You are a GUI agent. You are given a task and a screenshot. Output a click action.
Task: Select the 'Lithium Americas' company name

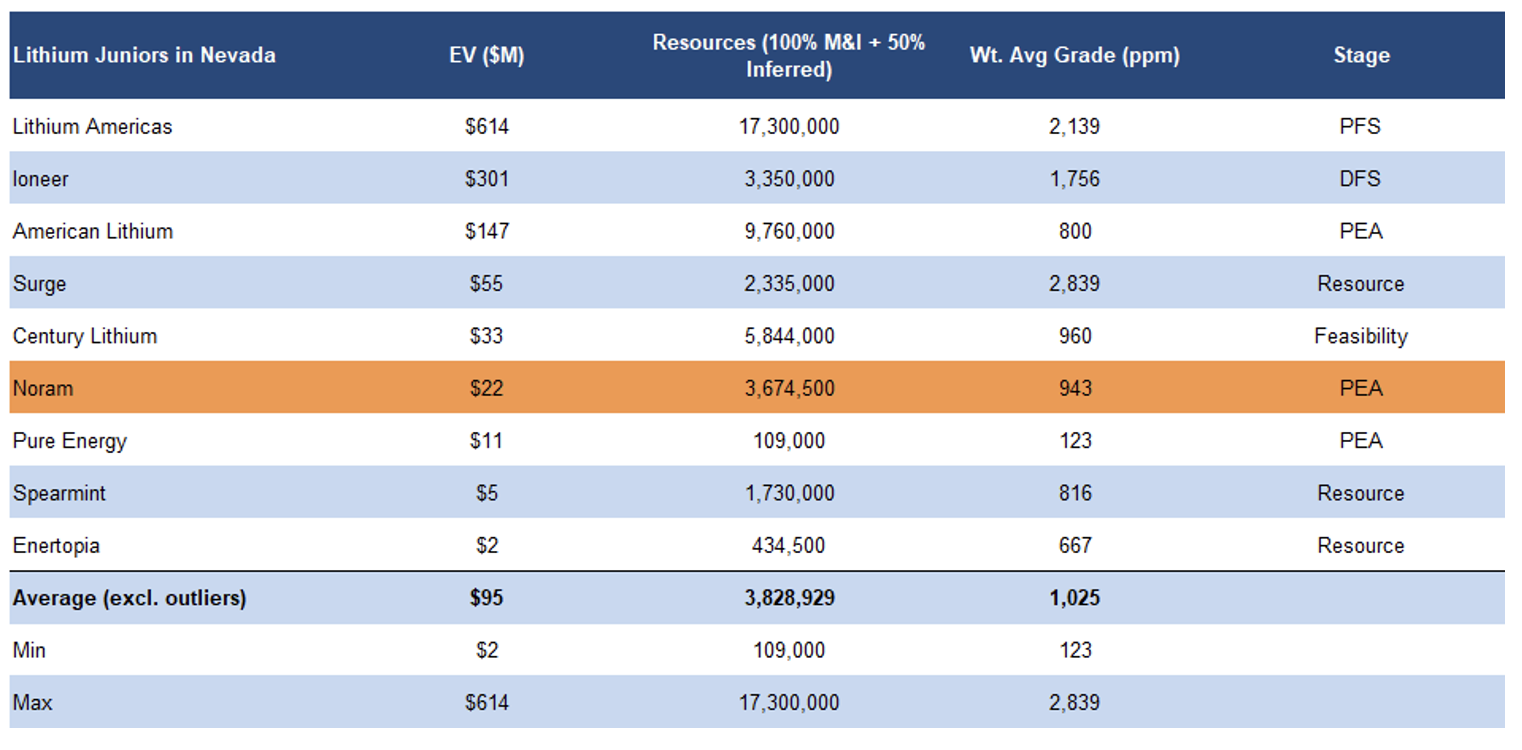pyautogui.click(x=92, y=127)
